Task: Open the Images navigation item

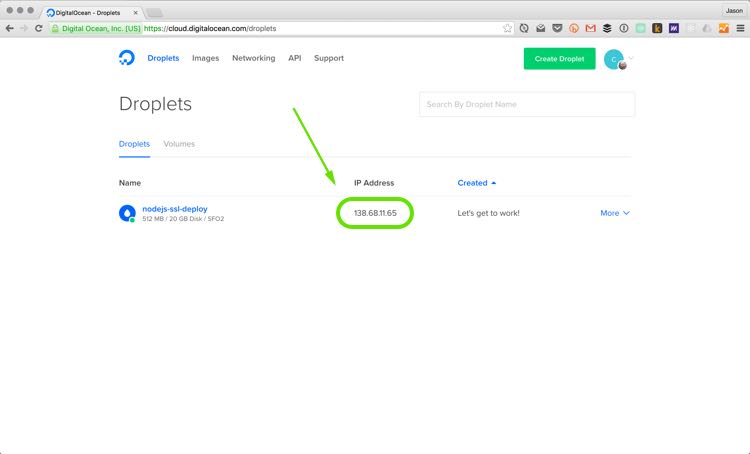Action: pyautogui.click(x=205, y=58)
